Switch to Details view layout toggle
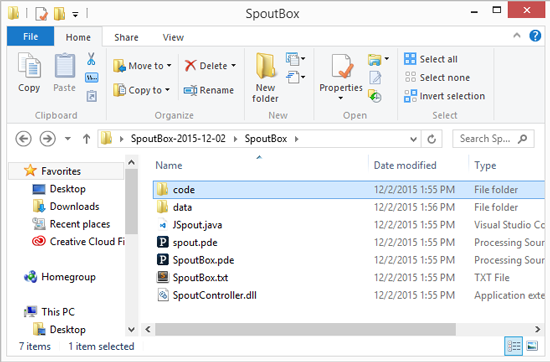The width and height of the screenshot is (550, 362). click(514, 346)
